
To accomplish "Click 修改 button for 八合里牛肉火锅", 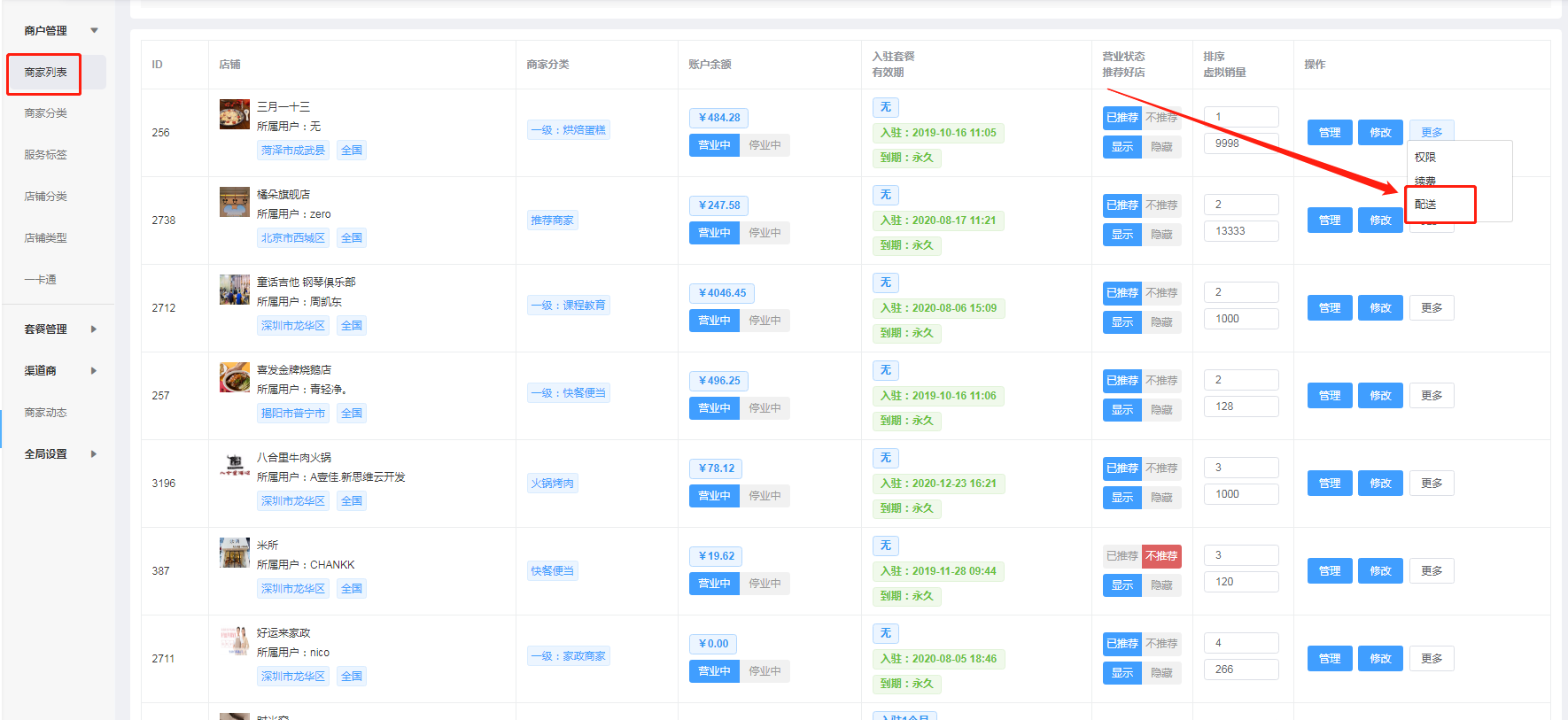I will [1380, 484].
